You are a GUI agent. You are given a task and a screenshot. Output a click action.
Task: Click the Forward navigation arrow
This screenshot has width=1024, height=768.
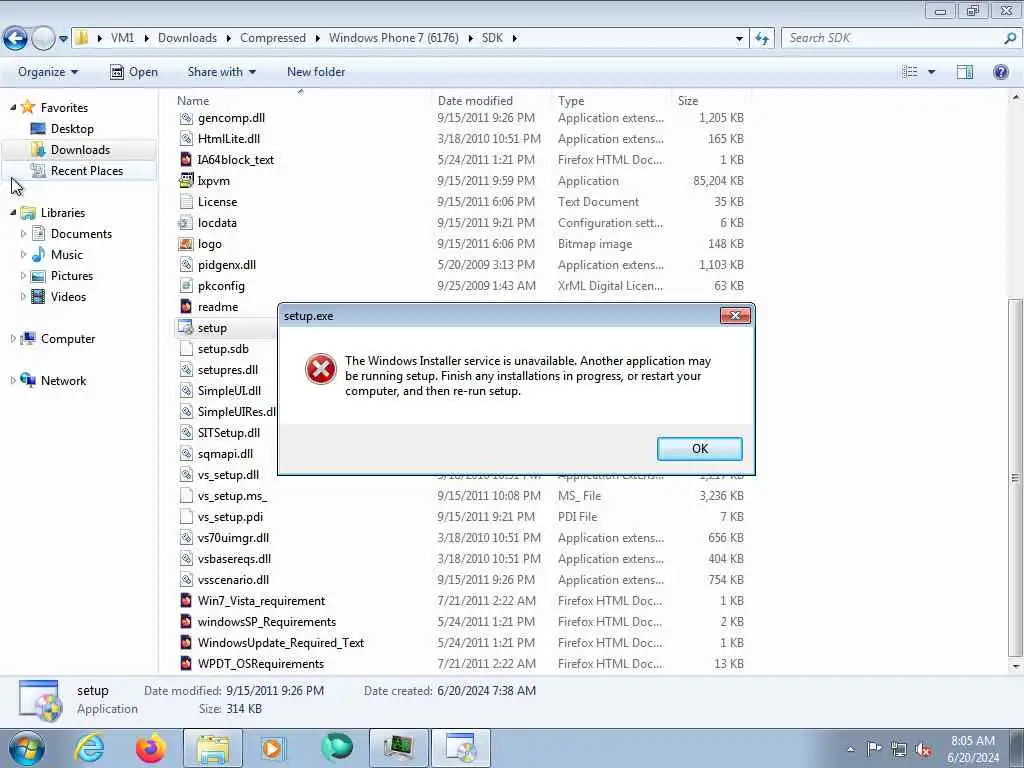pos(43,39)
